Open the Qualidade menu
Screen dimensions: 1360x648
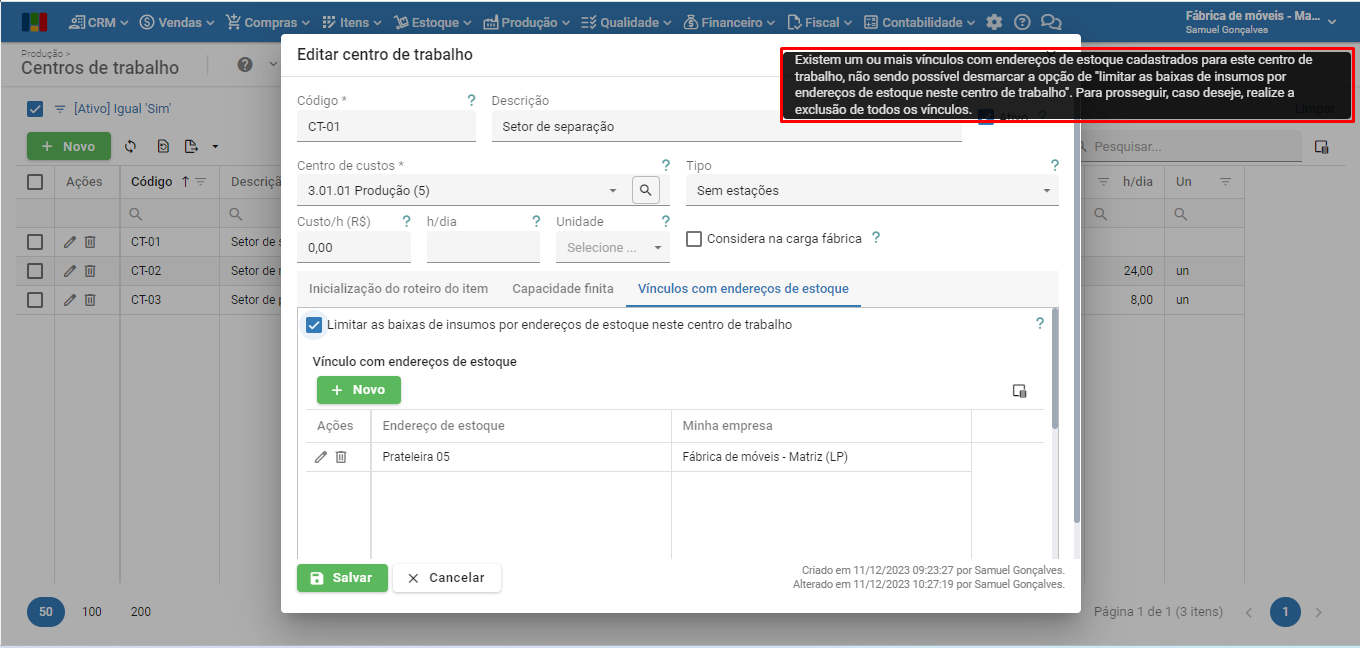point(626,22)
